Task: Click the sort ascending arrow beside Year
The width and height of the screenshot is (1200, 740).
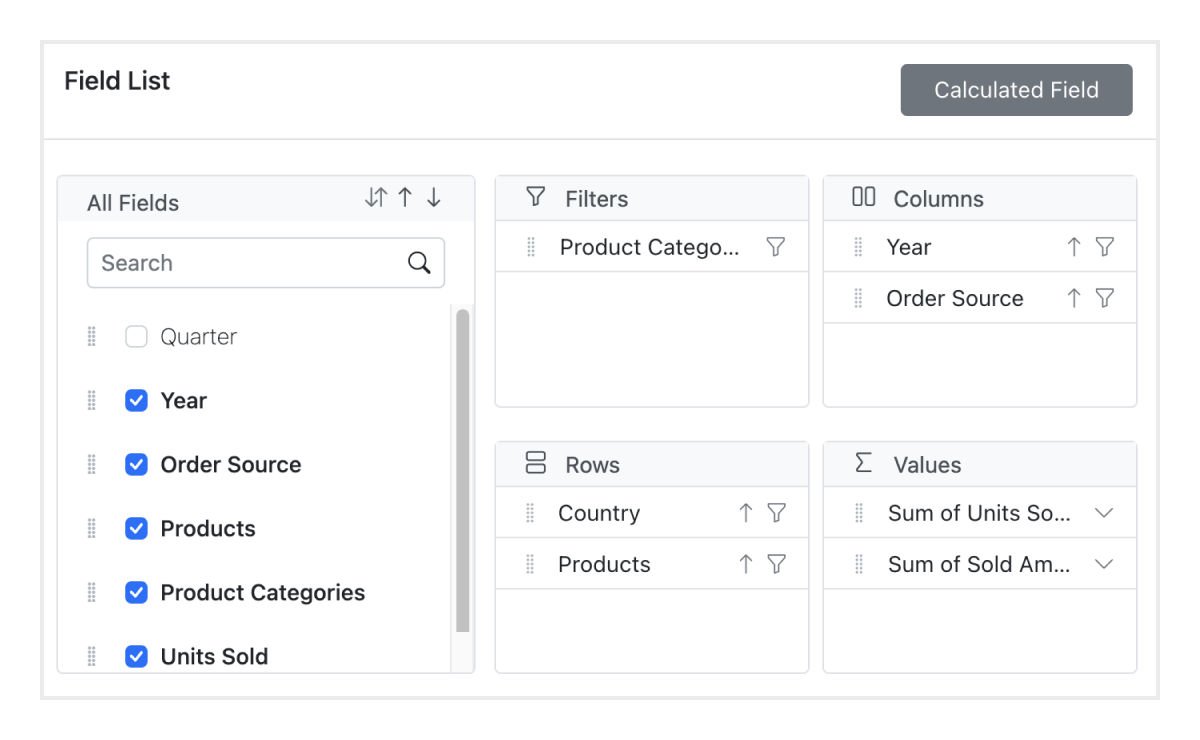Action: pyautogui.click(x=1074, y=247)
